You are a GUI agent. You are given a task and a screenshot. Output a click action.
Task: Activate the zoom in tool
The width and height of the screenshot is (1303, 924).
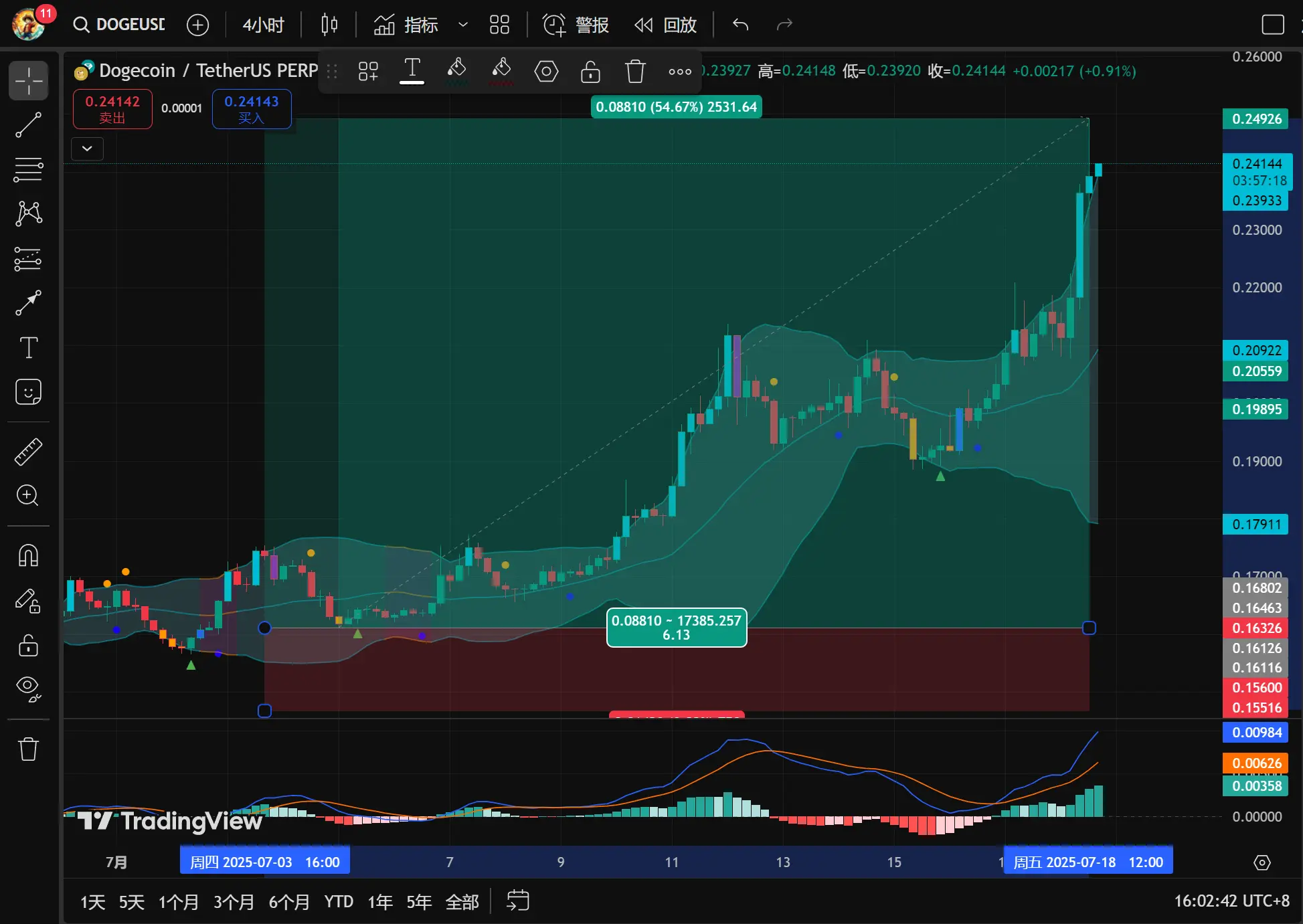29,496
